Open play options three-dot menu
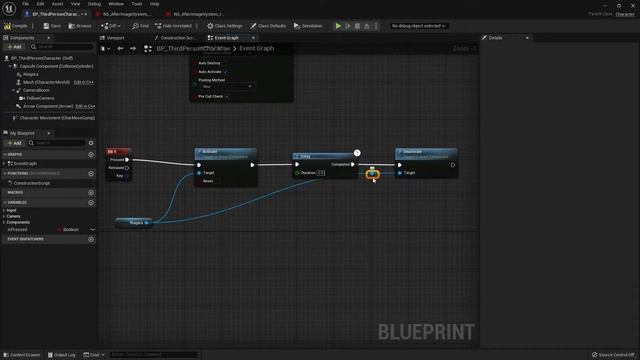Screen dimensions: 640x360 tap(376, 26)
